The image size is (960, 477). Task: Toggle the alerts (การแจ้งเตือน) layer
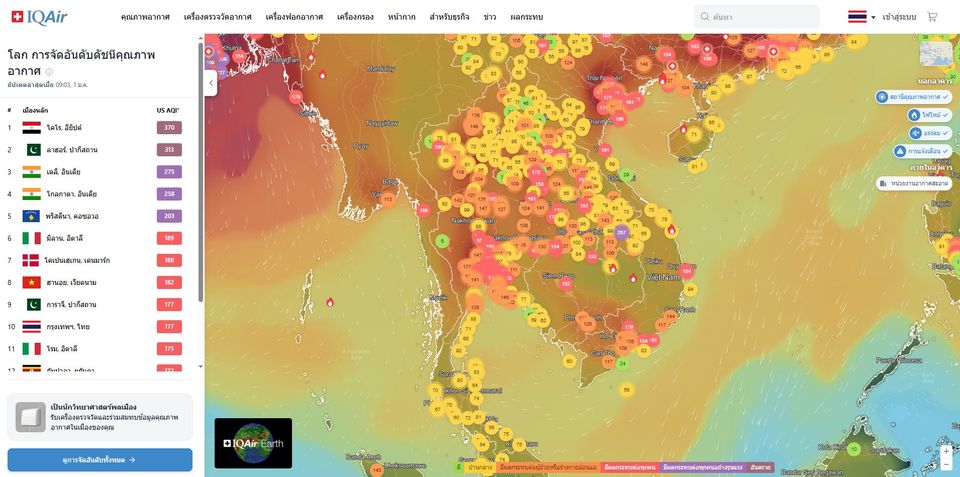click(x=920, y=151)
